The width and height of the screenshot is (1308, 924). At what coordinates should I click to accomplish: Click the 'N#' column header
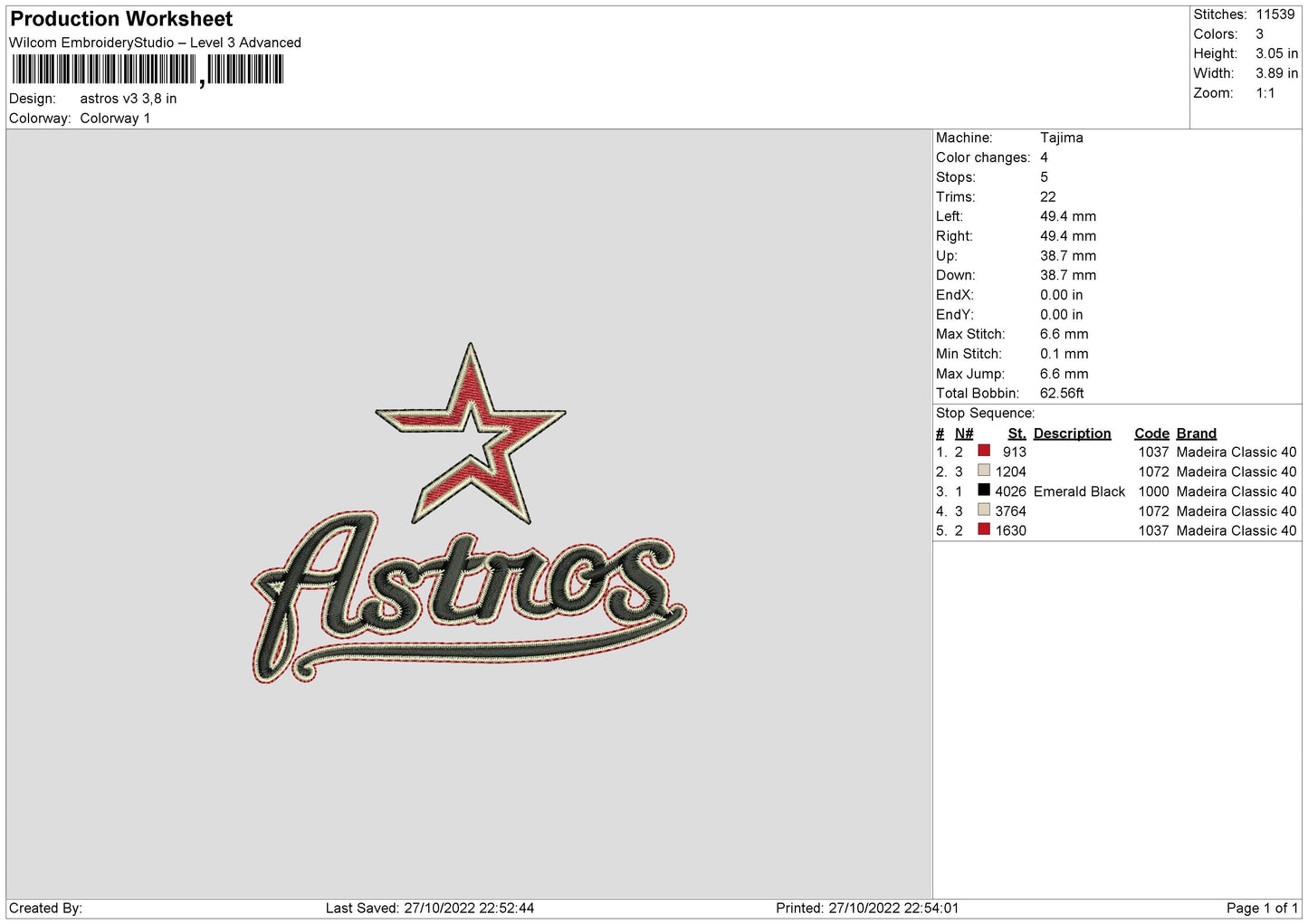click(964, 433)
